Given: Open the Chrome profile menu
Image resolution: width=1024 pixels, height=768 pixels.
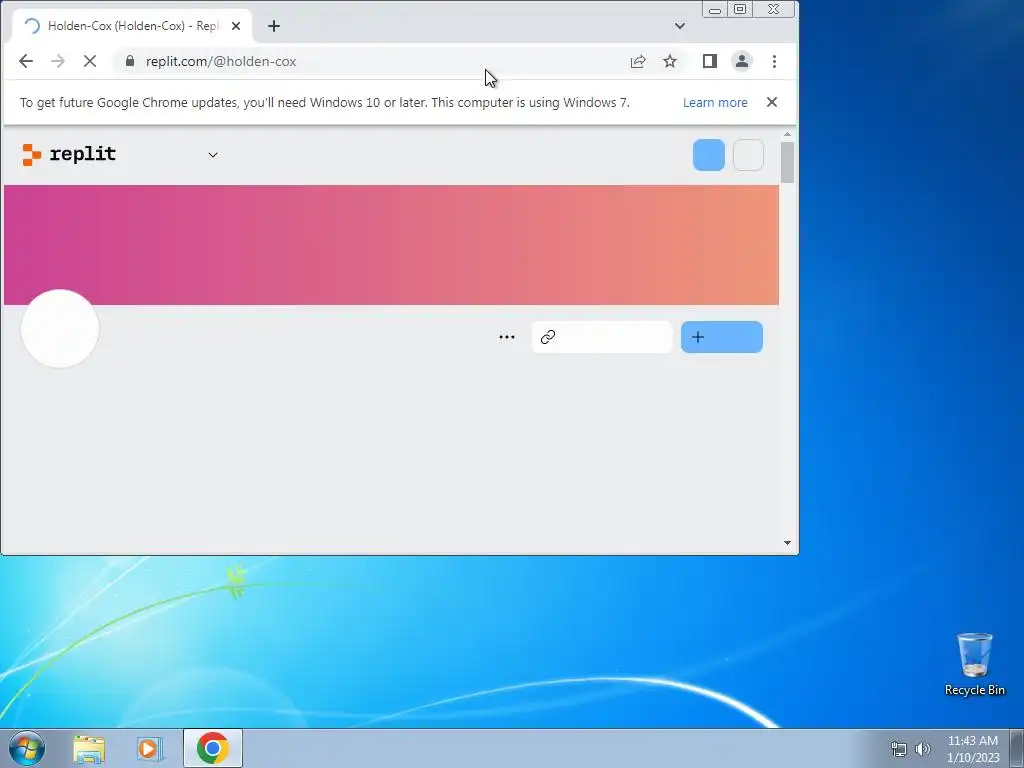Looking at the screenshot, I should 742,61.
